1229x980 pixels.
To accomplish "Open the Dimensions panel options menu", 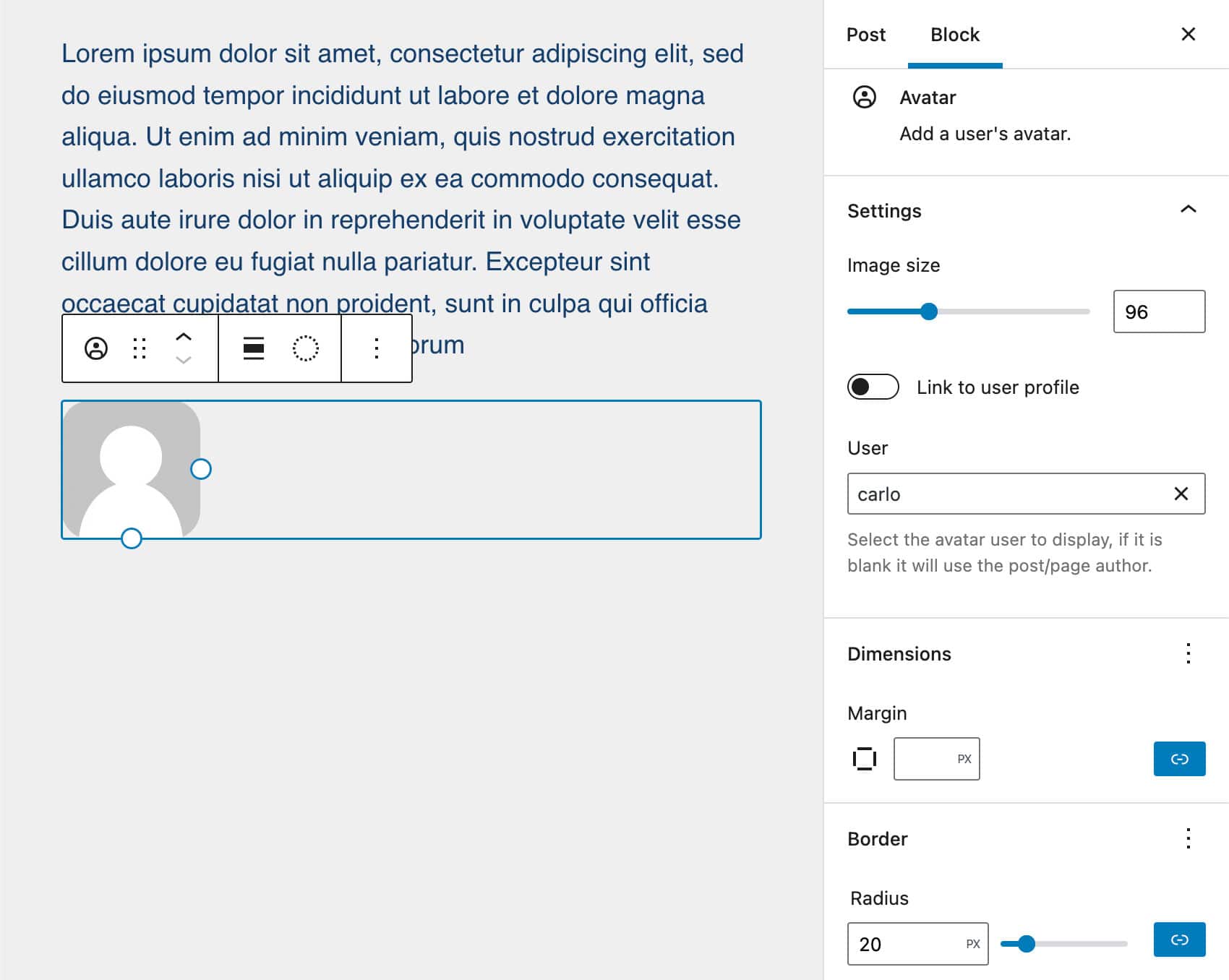I will click(1188, 654).
